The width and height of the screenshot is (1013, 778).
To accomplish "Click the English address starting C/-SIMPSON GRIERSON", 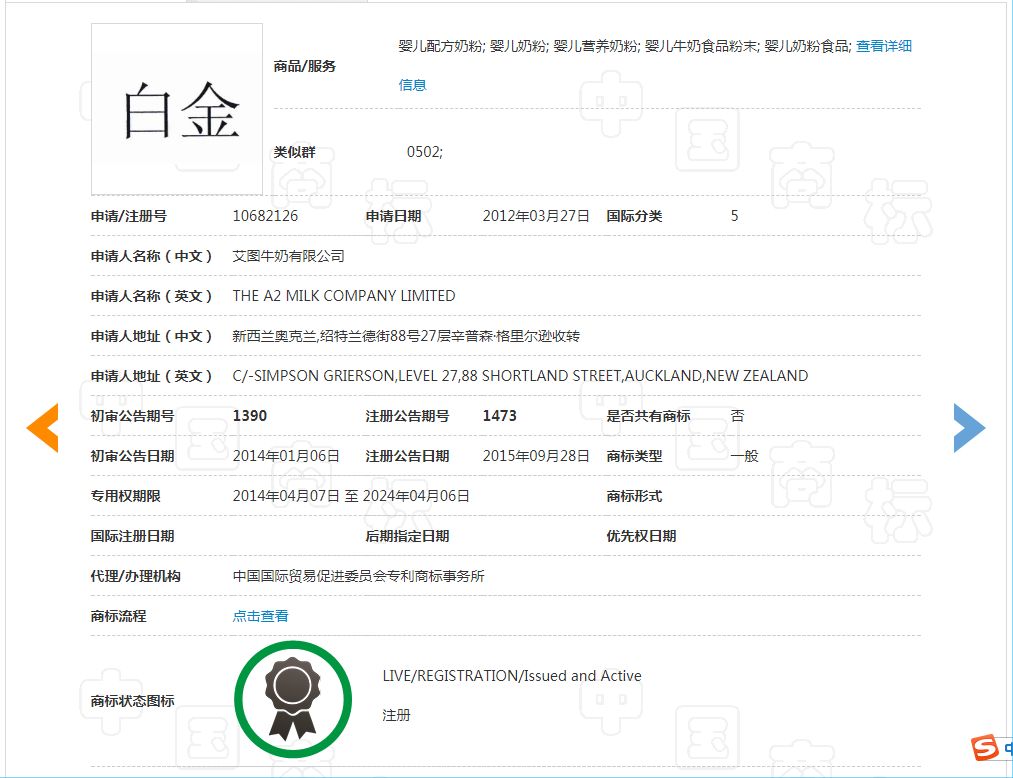I will point(520,376).
